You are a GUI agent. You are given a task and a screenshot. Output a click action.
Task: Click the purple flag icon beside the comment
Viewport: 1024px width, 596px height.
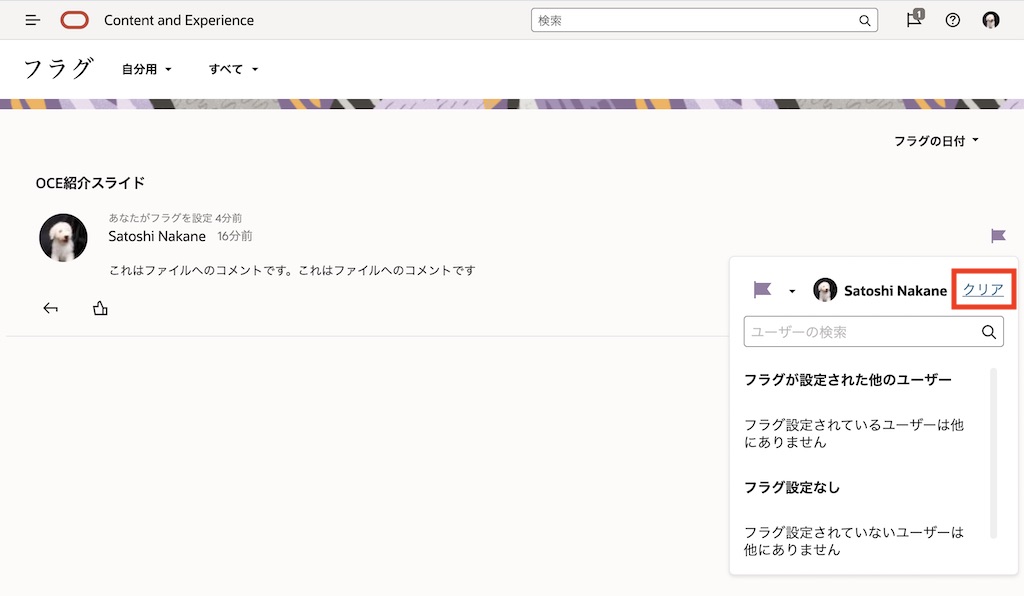[x=997, y=236]
